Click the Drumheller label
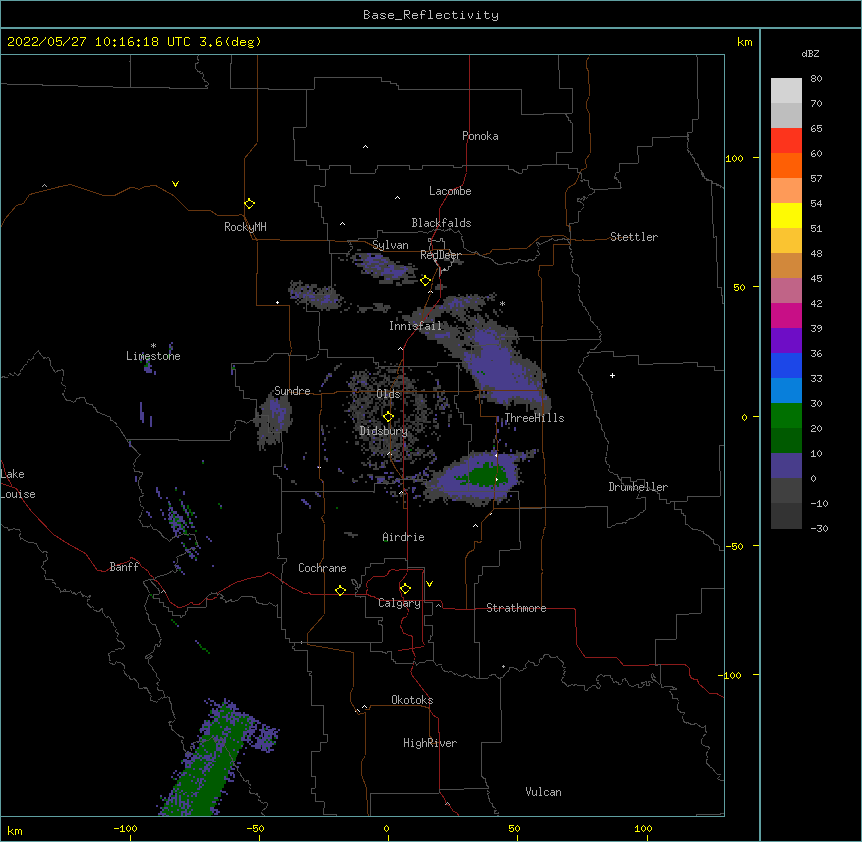The height and width of the screenshot is (842, 862). (638, 487)
